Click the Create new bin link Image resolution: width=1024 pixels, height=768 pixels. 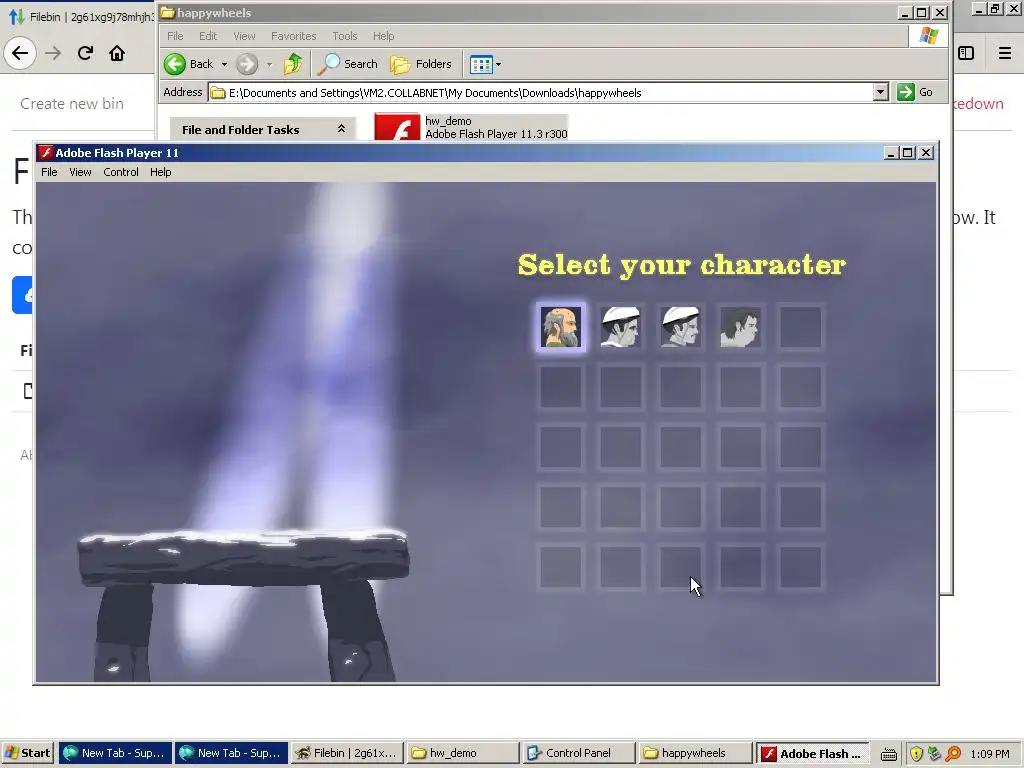(x=72, y=103)
